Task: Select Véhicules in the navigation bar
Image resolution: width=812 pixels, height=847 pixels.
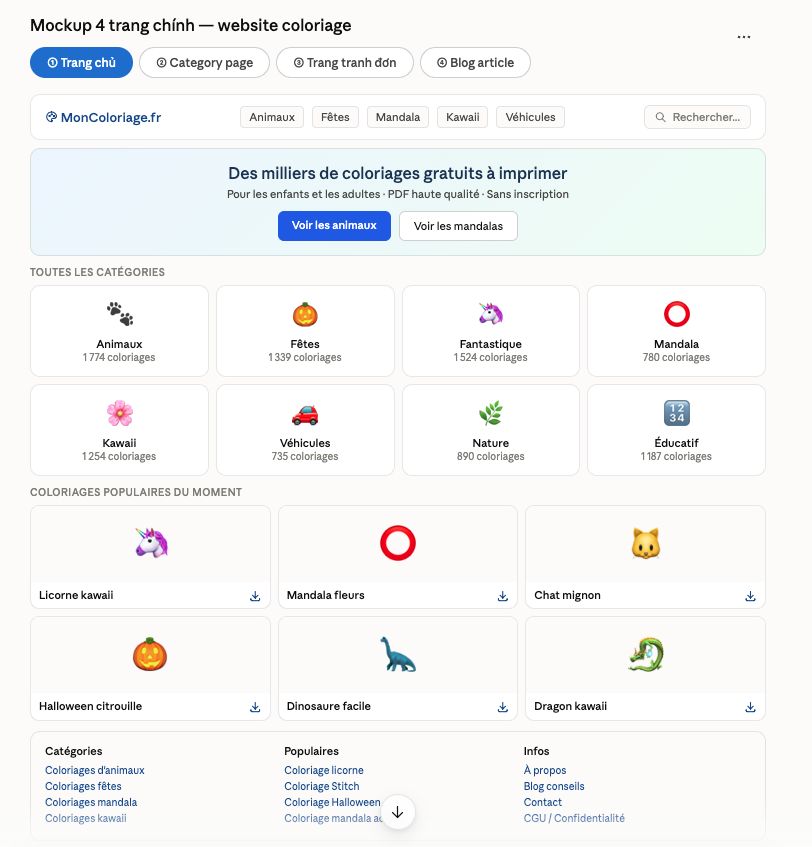Action: click(x=531, y=117)
